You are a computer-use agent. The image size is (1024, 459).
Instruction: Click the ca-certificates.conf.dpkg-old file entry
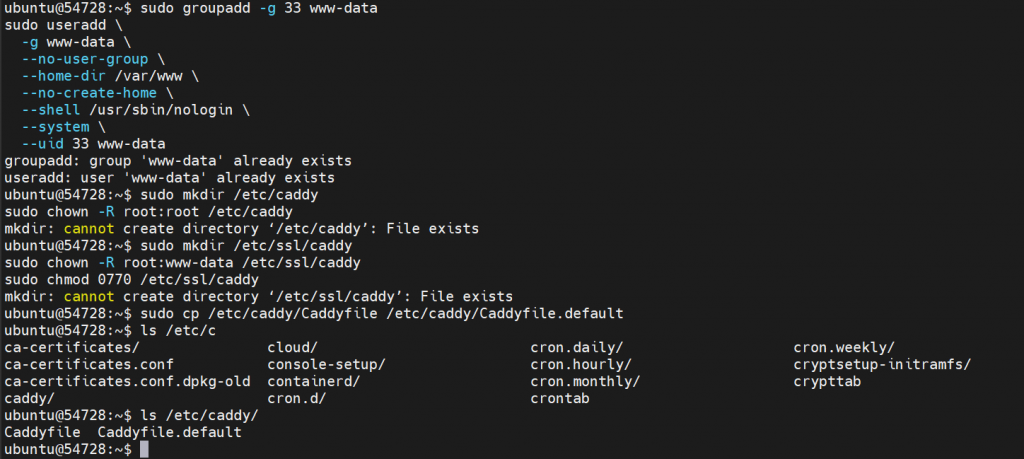tap(127, 382)
